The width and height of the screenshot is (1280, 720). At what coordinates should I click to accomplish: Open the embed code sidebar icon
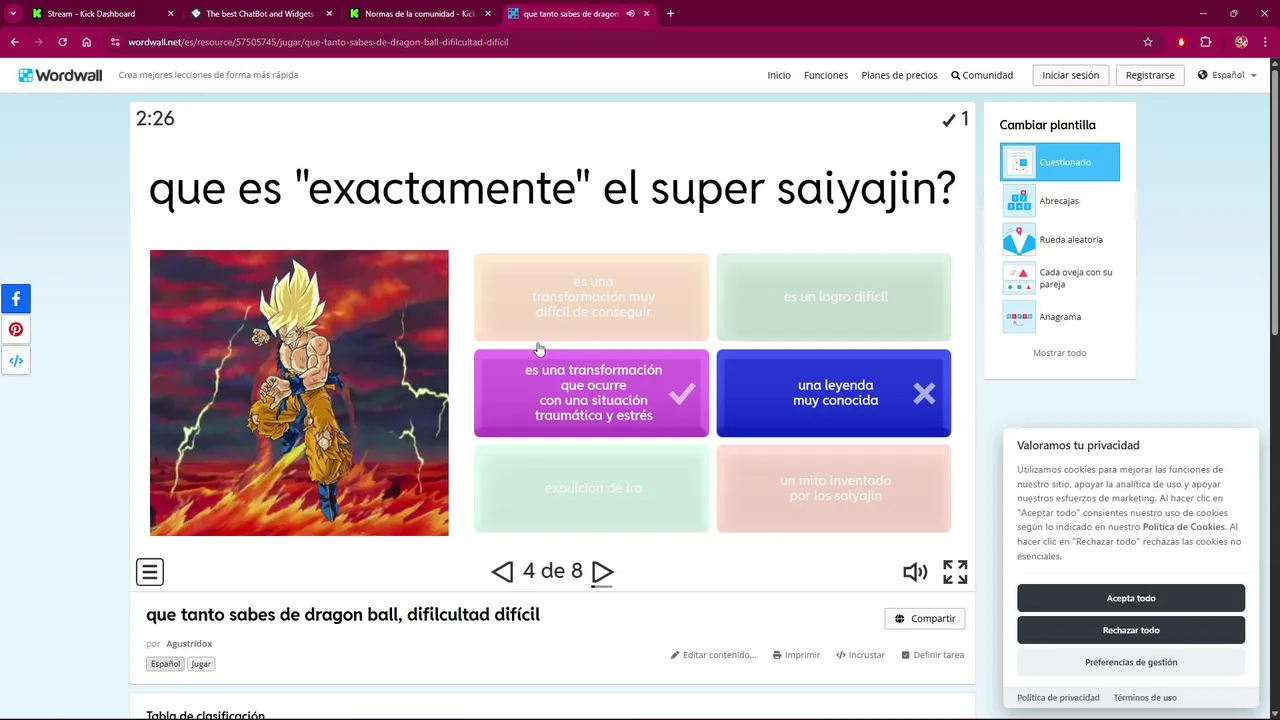[x=16, y=360]
